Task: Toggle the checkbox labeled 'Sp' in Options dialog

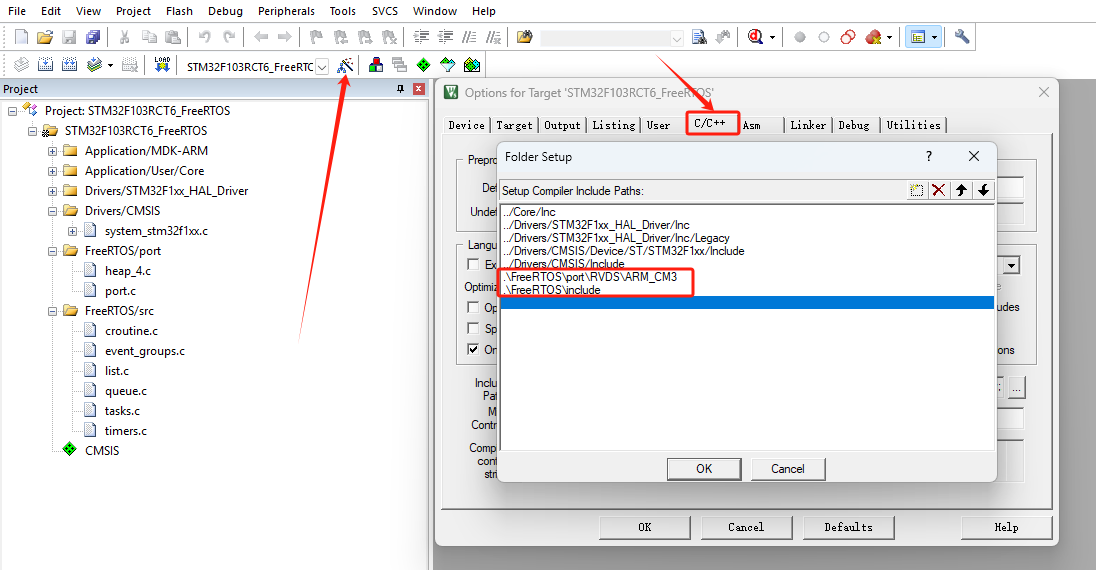Action: click(x=473, y=329)
